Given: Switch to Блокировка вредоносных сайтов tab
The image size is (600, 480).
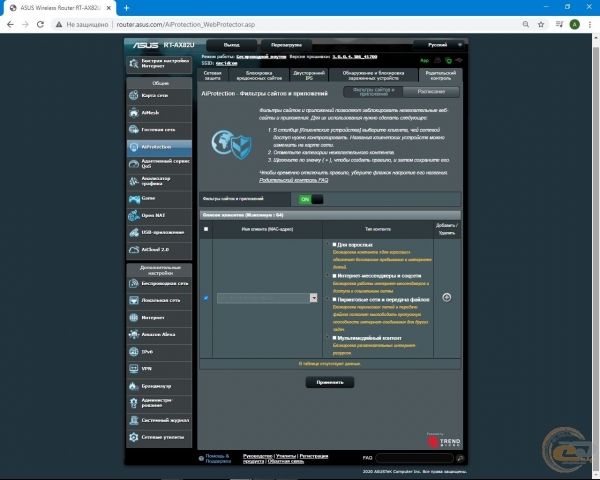Looking at the screenshot, I should coord(259,75).
